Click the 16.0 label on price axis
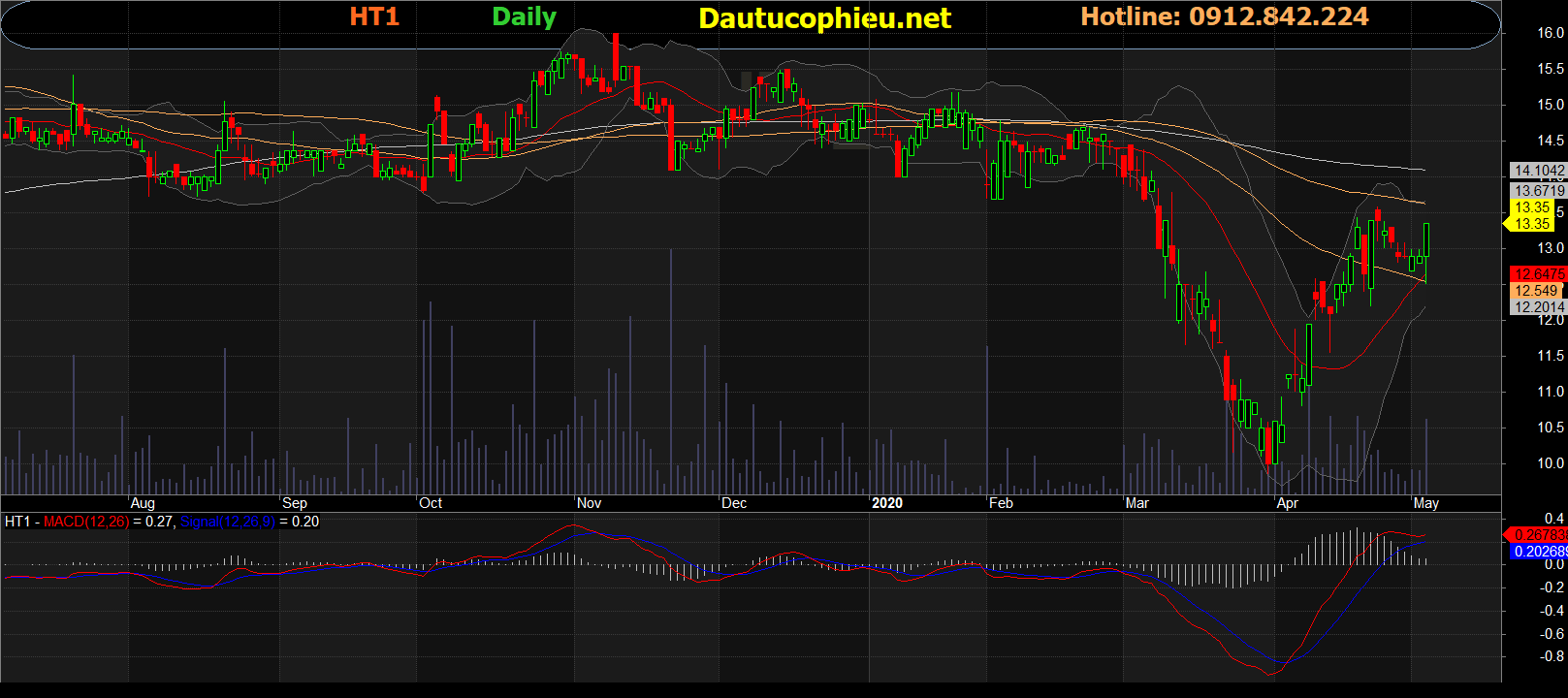Viewport: 1568px width, 698px height. tap(1550, 33)
